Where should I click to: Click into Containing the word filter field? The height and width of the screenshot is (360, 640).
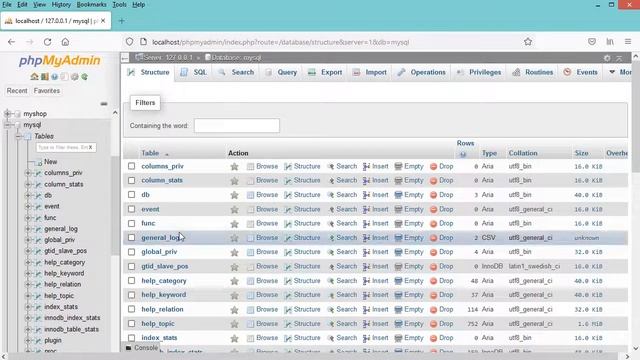tap(237, 126)
